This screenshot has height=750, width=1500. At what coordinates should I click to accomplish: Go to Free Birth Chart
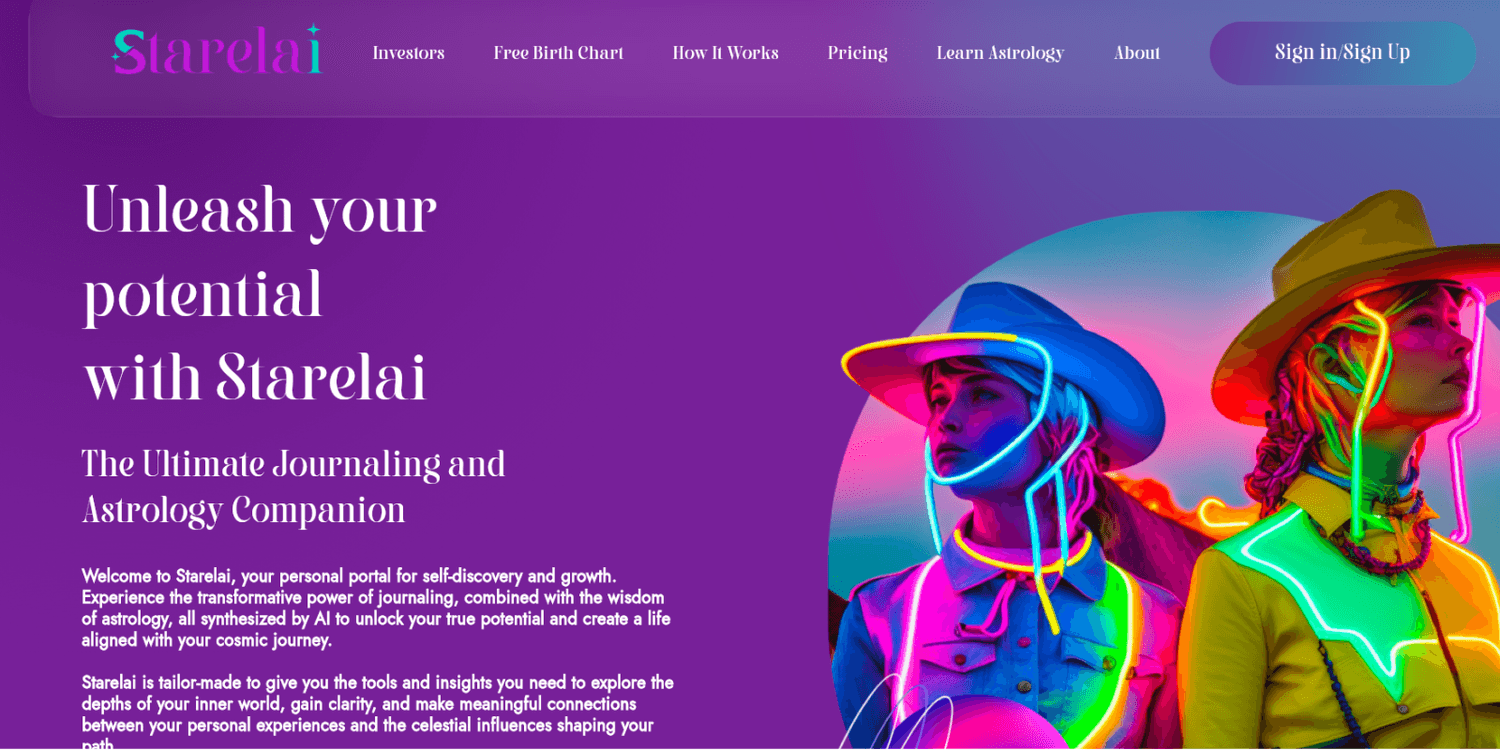(558, 53)
